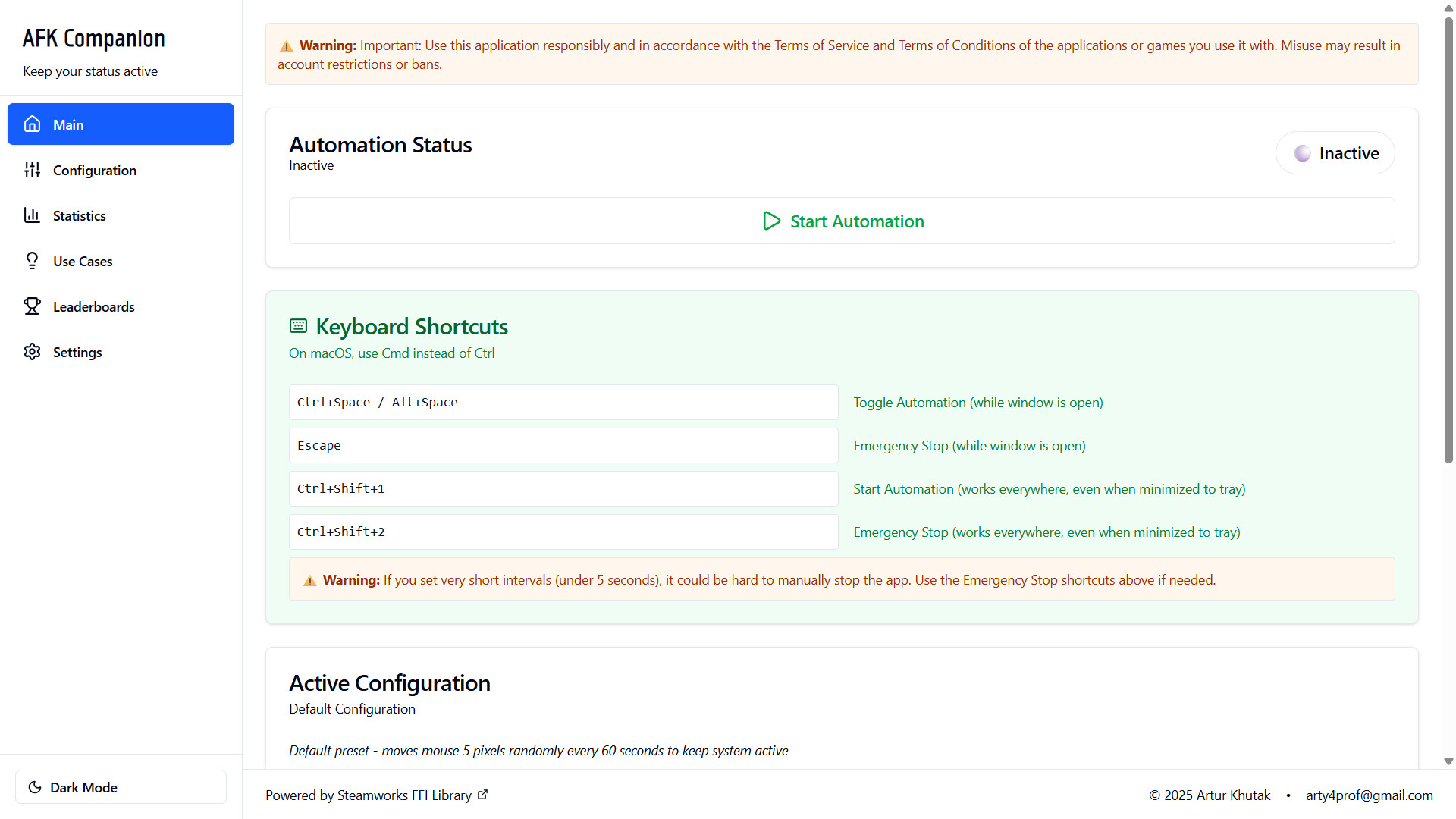Click the Configuration sliders icon
1456x819 pixels.
pos(32,170)
